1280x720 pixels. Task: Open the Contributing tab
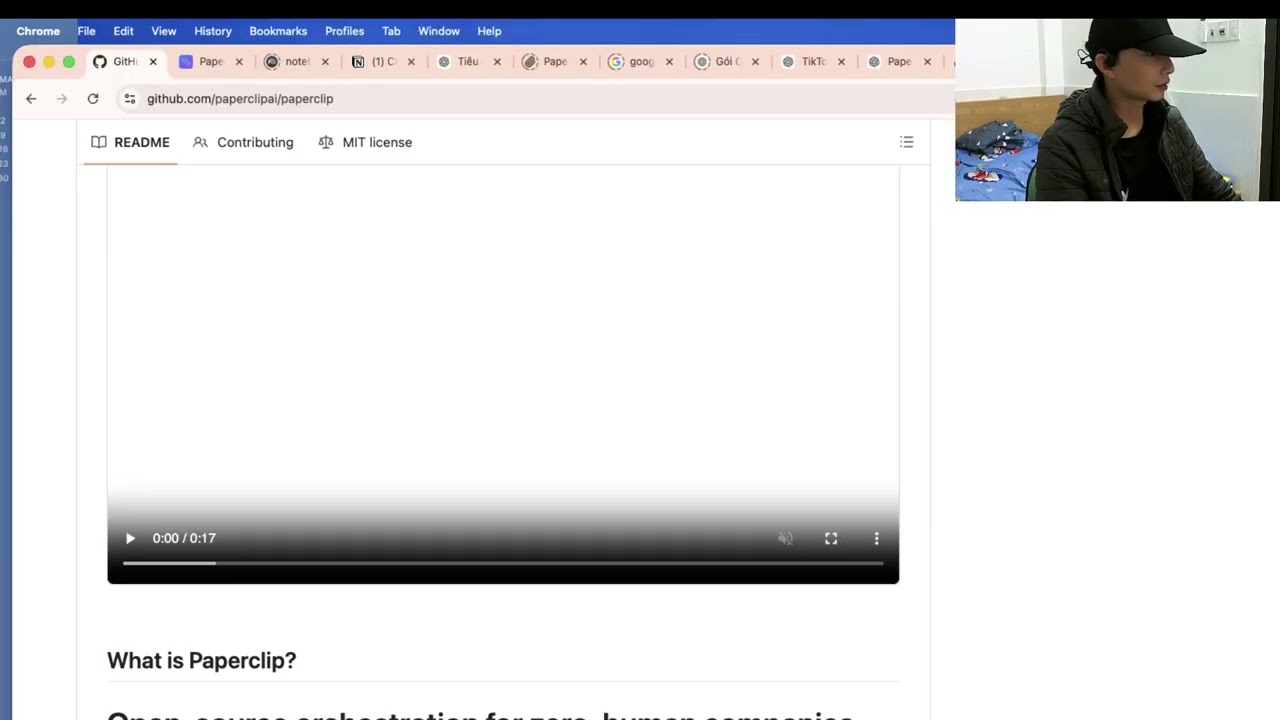pyautogui.click(x=243, y=142)
